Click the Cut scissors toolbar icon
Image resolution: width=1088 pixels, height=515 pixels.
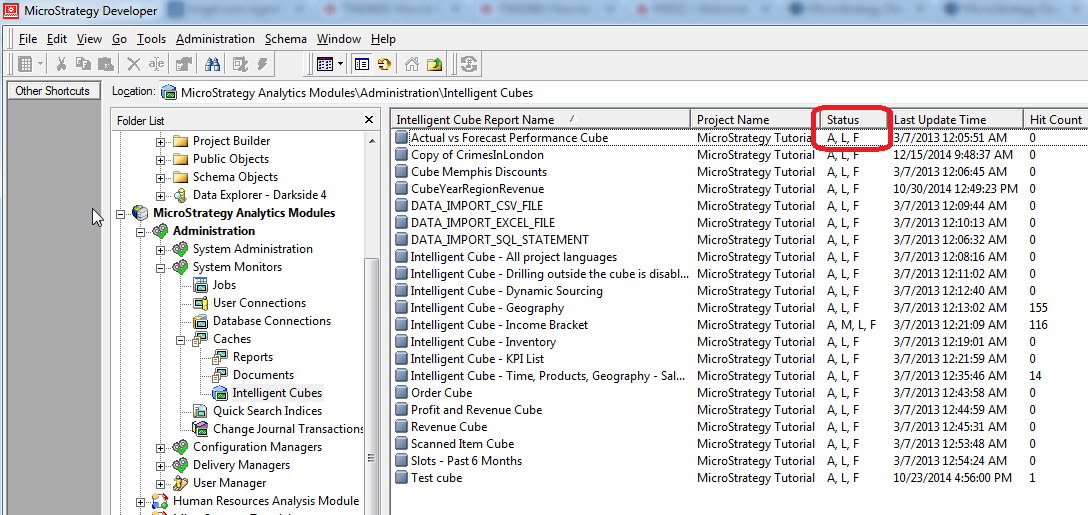pos(61,64)
